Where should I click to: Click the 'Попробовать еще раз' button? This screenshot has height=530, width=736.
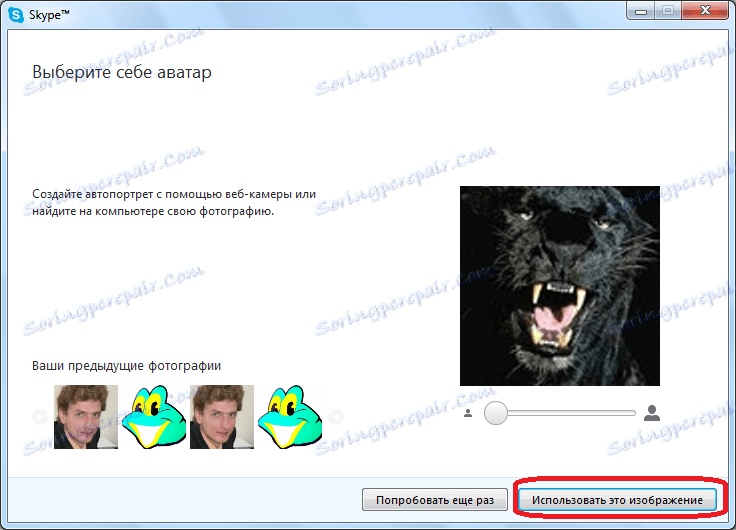(435, 500)
